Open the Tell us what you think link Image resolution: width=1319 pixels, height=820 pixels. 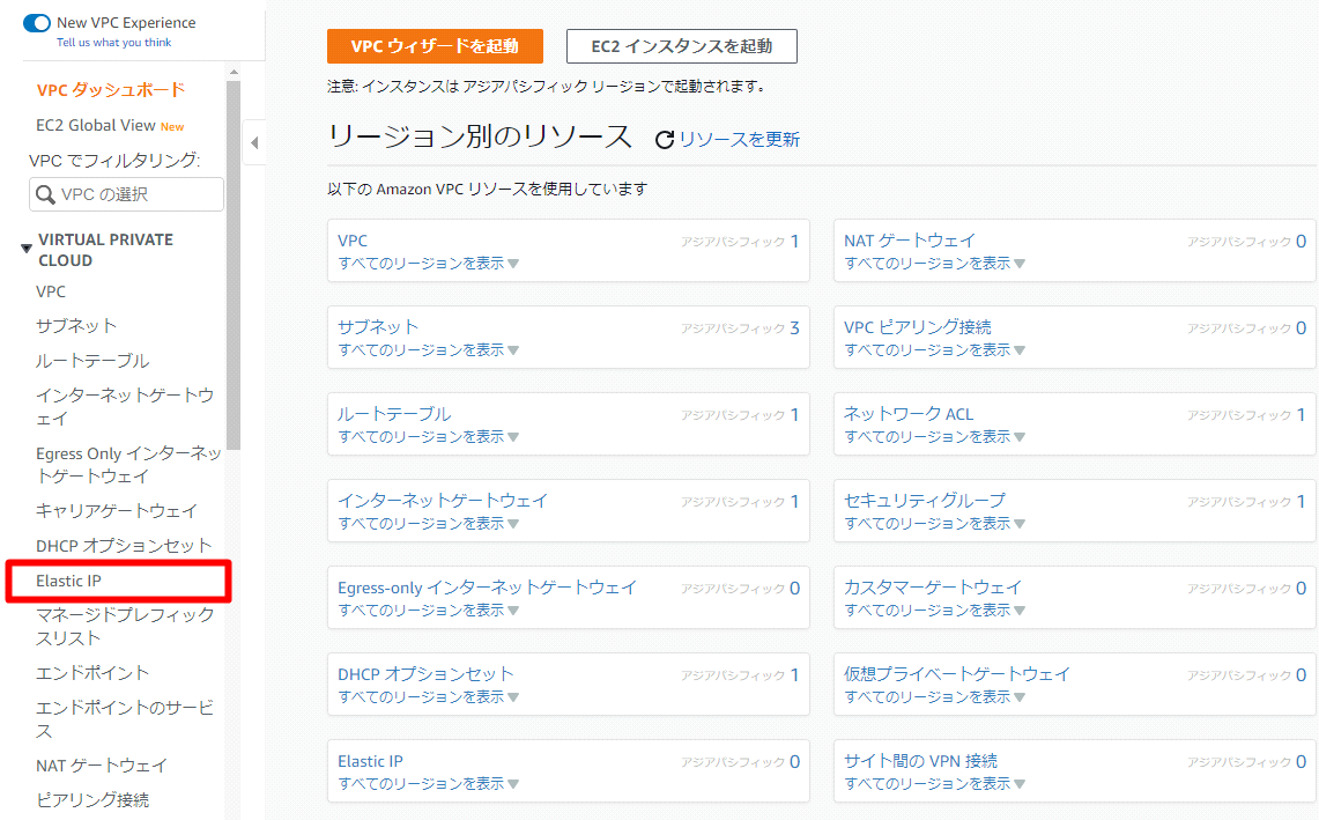[x=114, y=43]
